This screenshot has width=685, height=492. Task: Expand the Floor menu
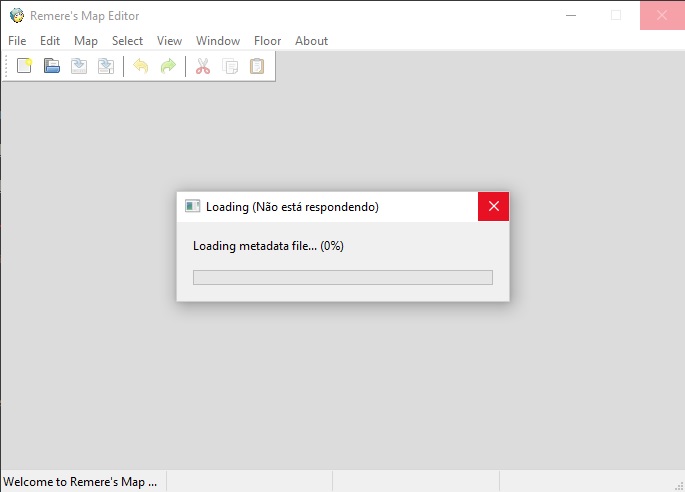[267, 41]
